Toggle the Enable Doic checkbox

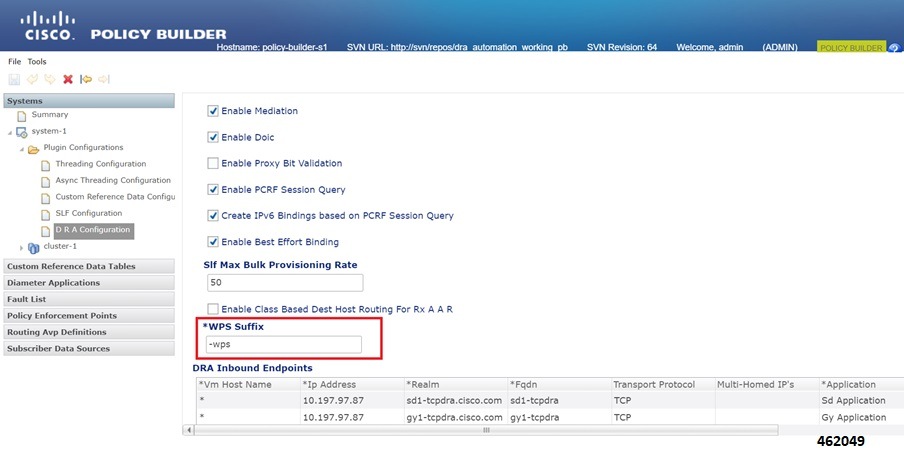(x=213, y=137)
